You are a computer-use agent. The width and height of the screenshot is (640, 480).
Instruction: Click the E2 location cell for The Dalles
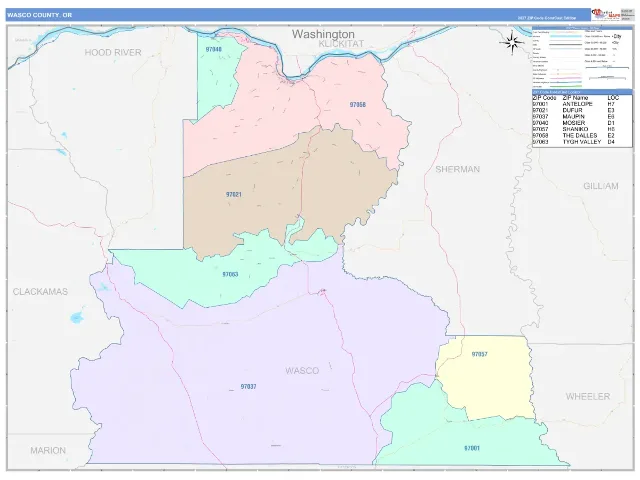click(x=611, y=136)
